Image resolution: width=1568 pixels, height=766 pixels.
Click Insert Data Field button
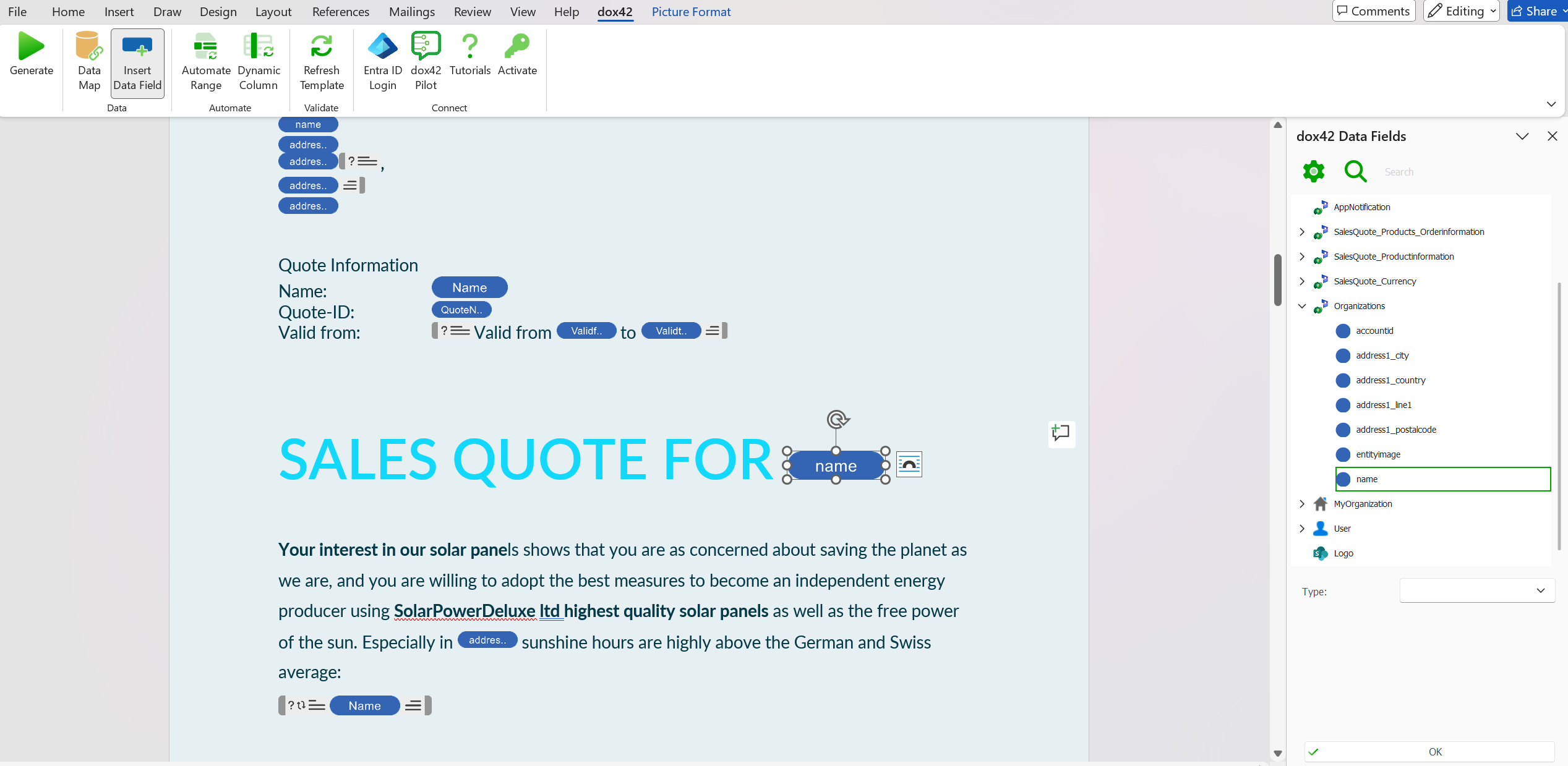pos(137,63)
